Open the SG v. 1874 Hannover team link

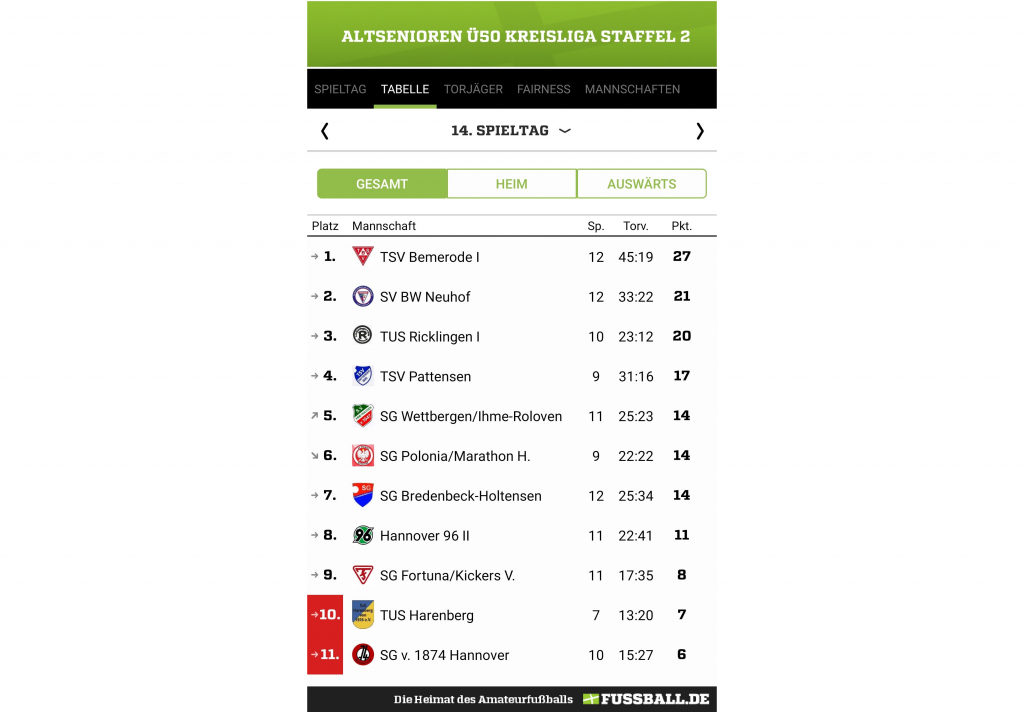(x=444, y=655)
